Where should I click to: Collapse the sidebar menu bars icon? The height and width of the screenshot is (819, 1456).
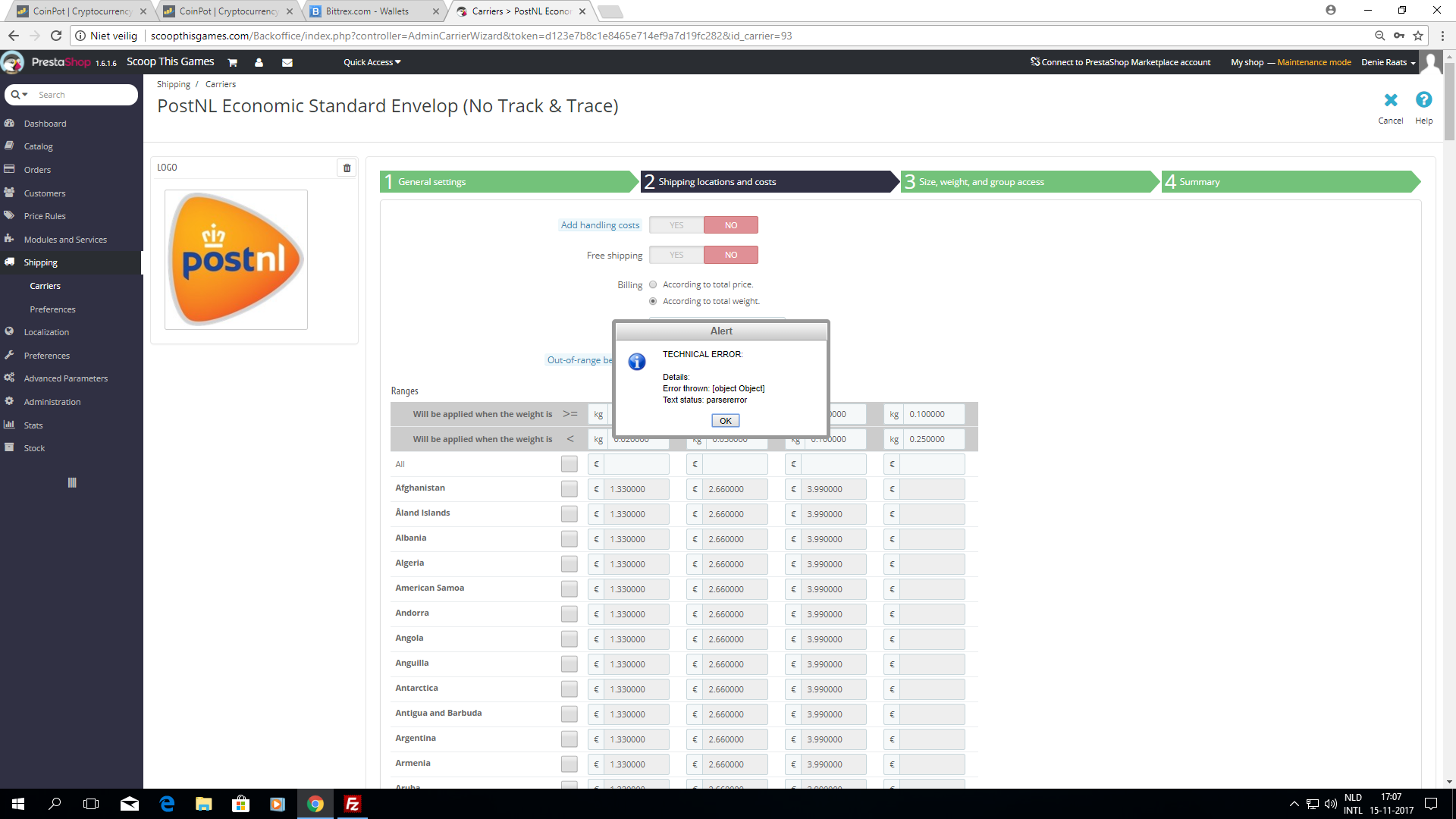(x=72, y=483)
